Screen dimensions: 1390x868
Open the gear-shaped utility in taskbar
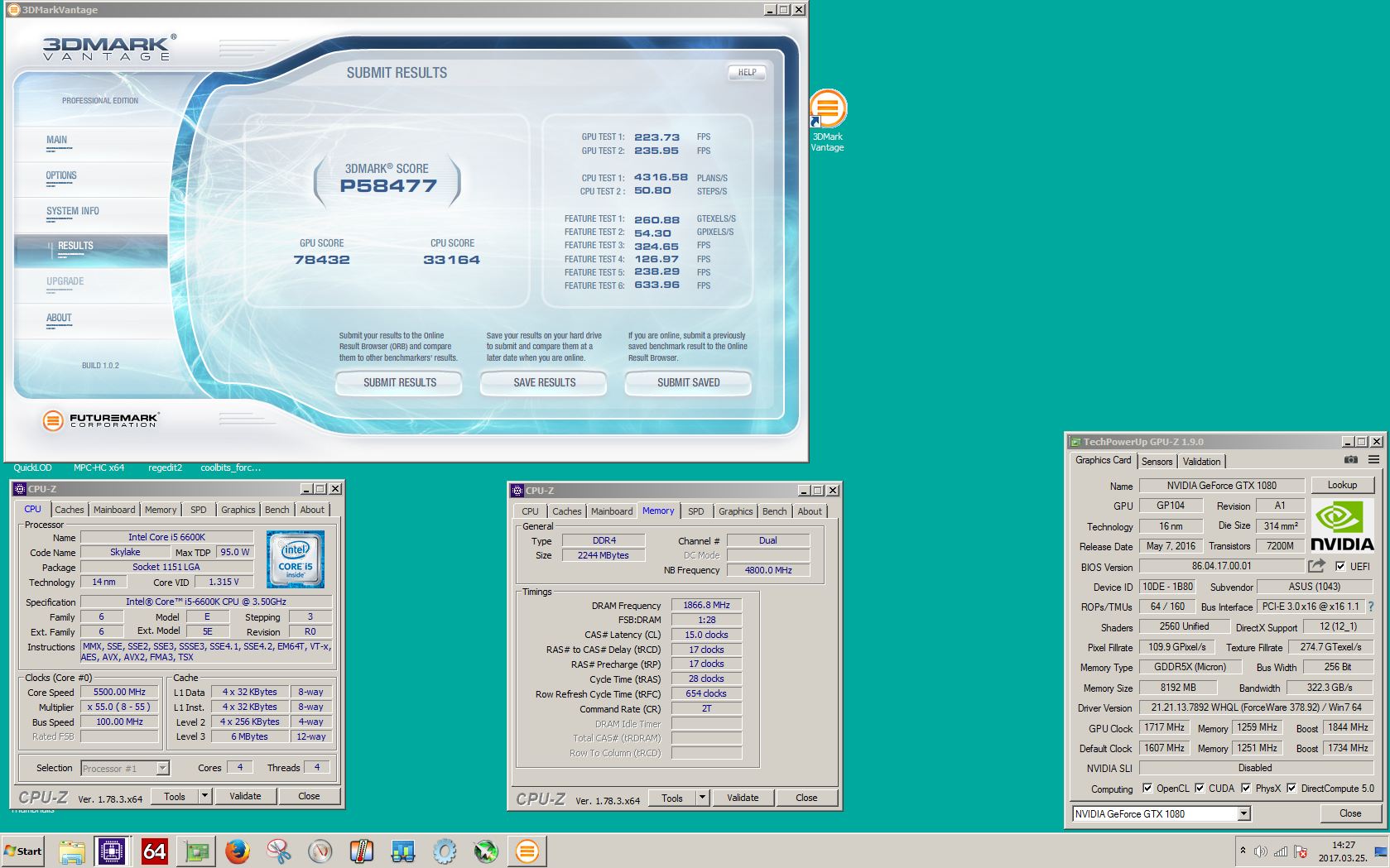445,851
